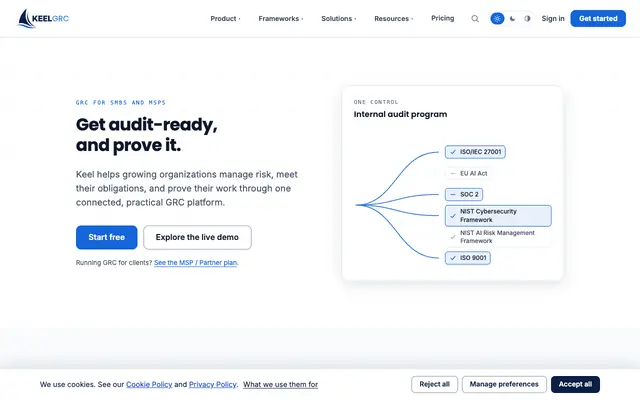This screenshot has width=640, height=400.
Task: Toggle the EU AI Act framework chip
Action: [x=468, y=173]
